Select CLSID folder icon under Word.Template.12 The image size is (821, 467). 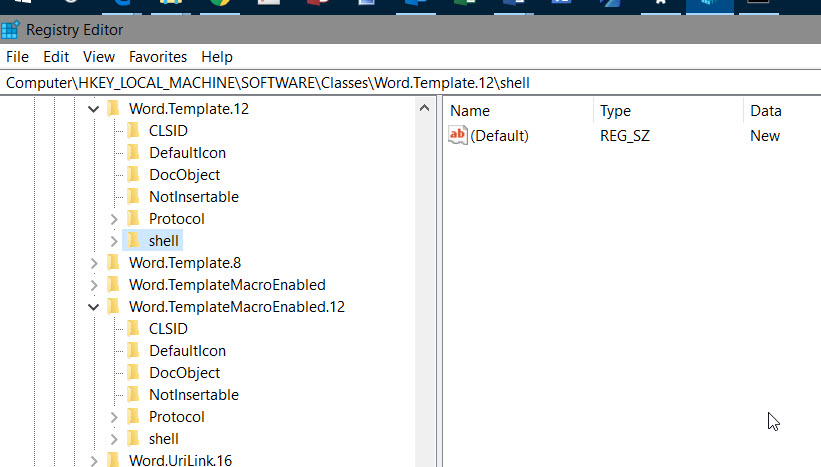[x=133, y=130]
